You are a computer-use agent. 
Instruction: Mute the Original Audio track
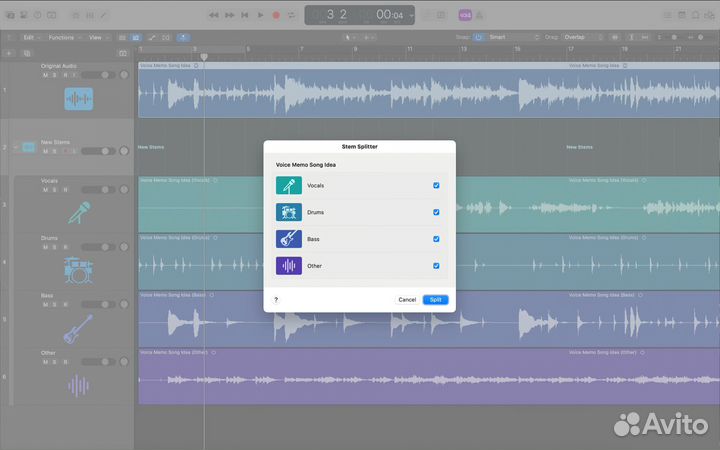pos(45,75)
